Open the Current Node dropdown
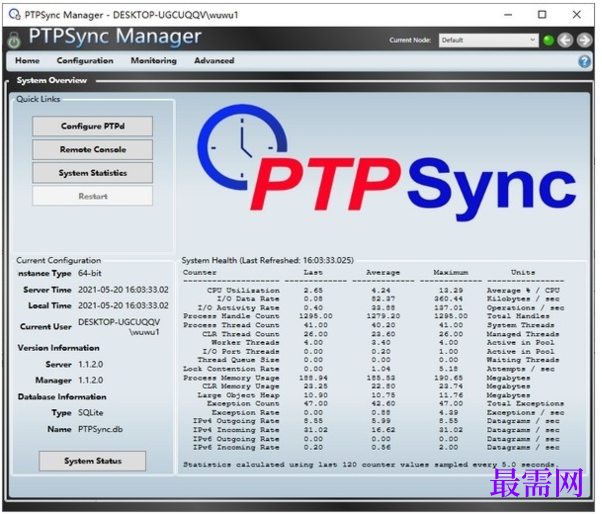This screenshot has height=514, width=602. pos(488,40)
